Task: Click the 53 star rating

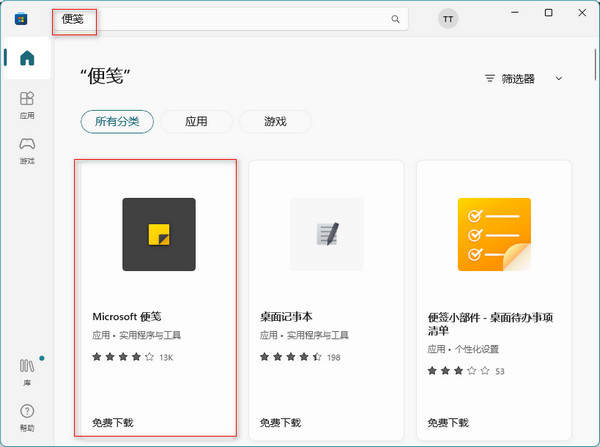Action: point(466,371)
